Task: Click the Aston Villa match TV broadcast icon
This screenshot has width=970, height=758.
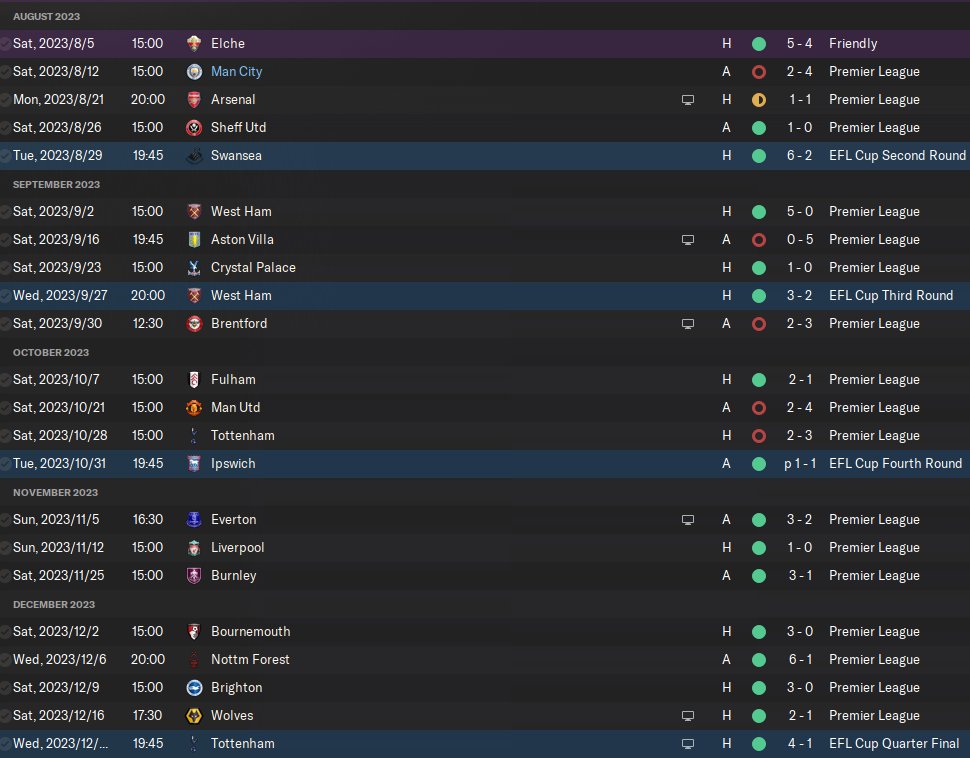Action: coord(687,240)
